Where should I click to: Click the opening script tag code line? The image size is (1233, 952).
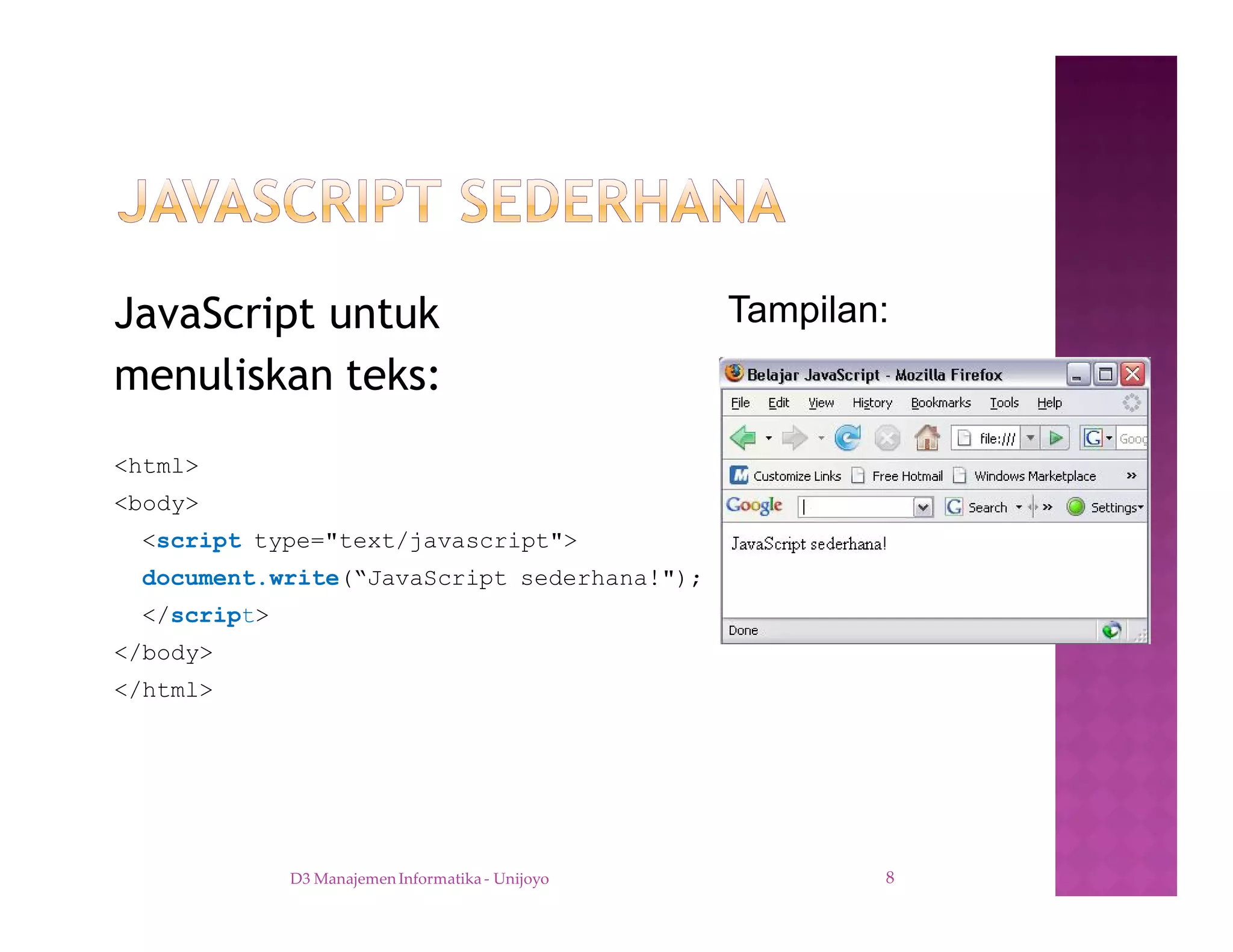pos(359,541)
